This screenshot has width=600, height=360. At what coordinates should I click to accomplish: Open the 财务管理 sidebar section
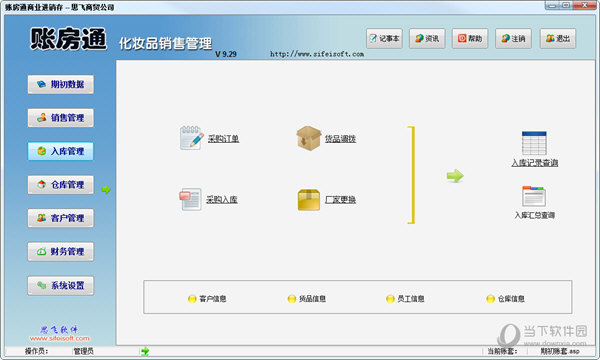coord(60,251)
